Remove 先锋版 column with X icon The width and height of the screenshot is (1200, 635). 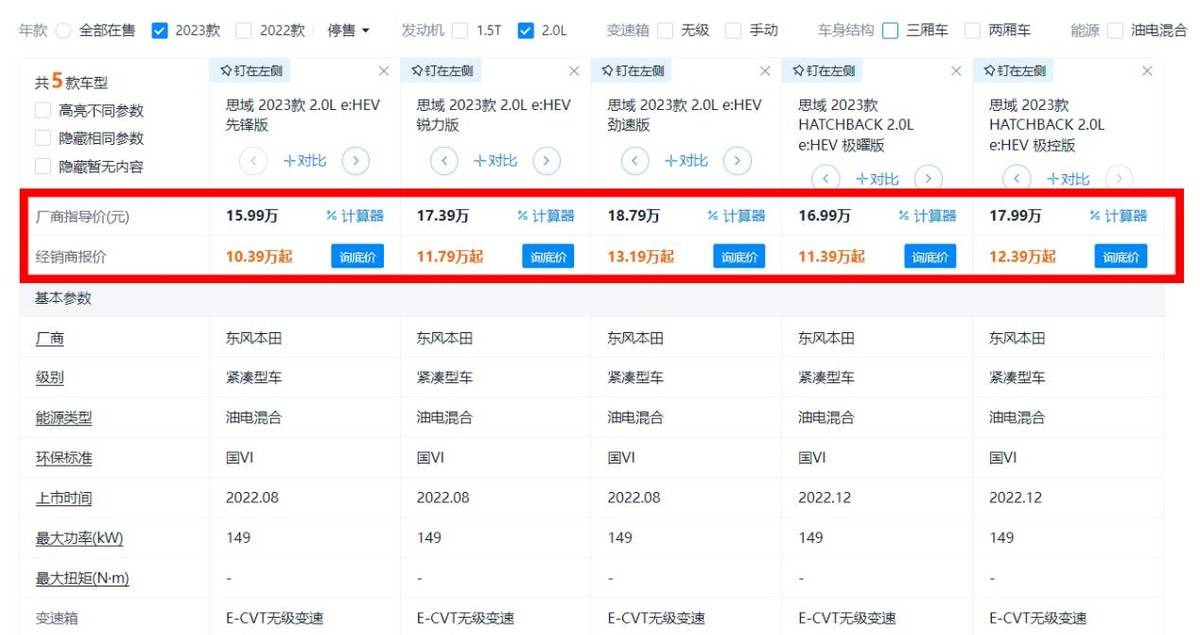click(x=383, y=71)
